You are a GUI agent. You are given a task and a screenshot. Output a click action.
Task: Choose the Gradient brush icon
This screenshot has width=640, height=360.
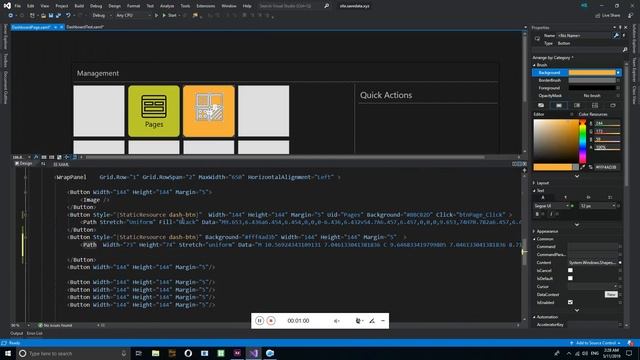coord(577,106)
